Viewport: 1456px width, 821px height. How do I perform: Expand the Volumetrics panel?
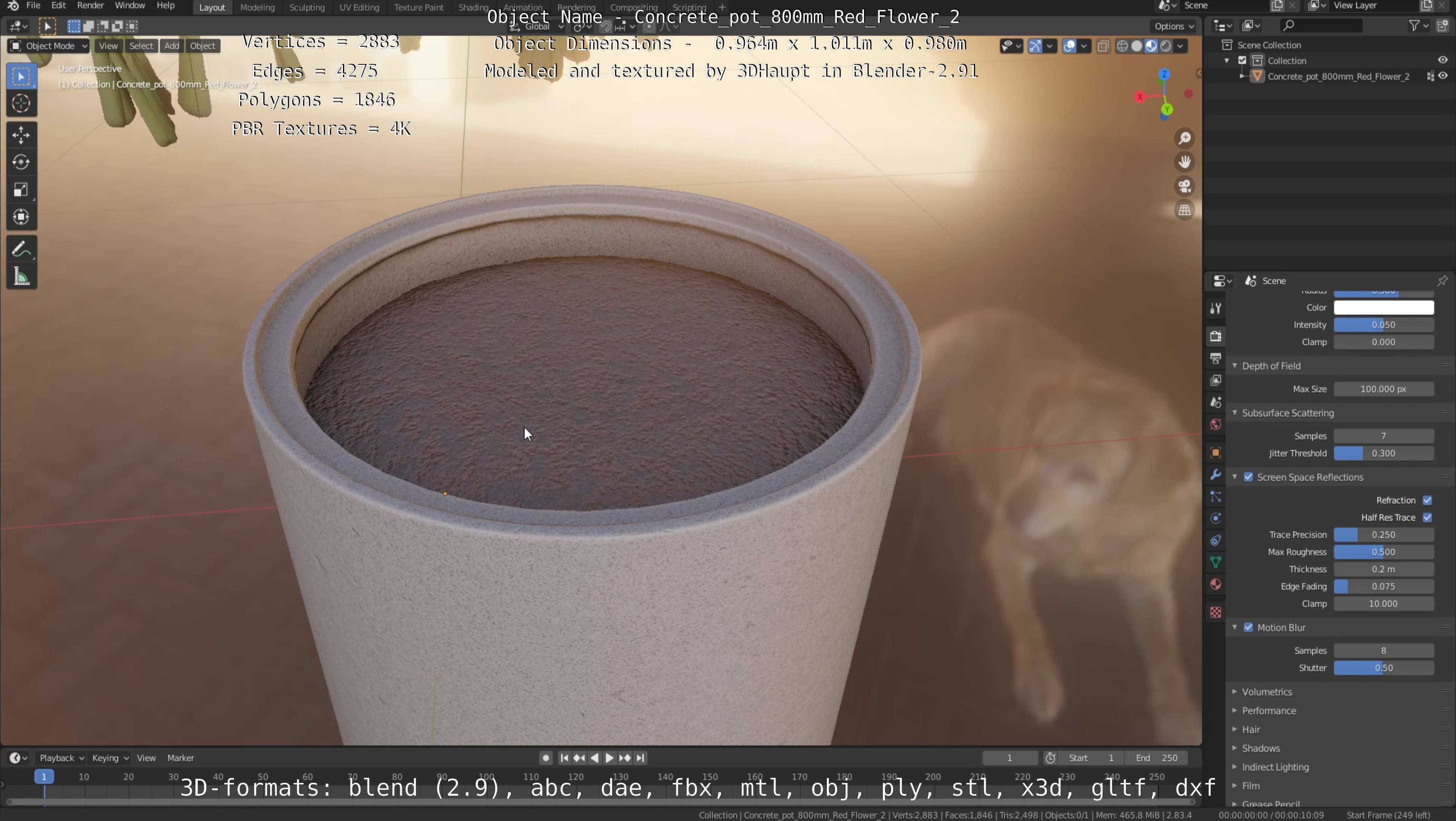[1235, 692]
